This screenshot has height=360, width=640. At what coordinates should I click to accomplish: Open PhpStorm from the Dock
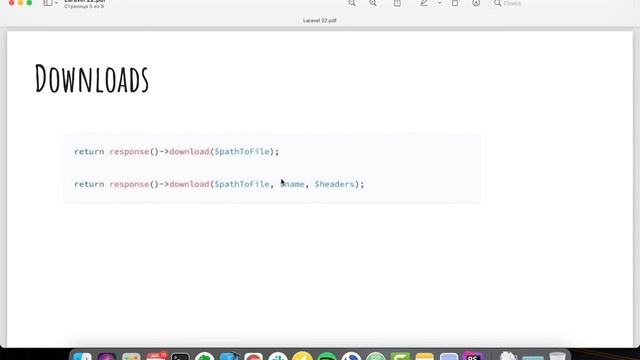pos(473,356)
